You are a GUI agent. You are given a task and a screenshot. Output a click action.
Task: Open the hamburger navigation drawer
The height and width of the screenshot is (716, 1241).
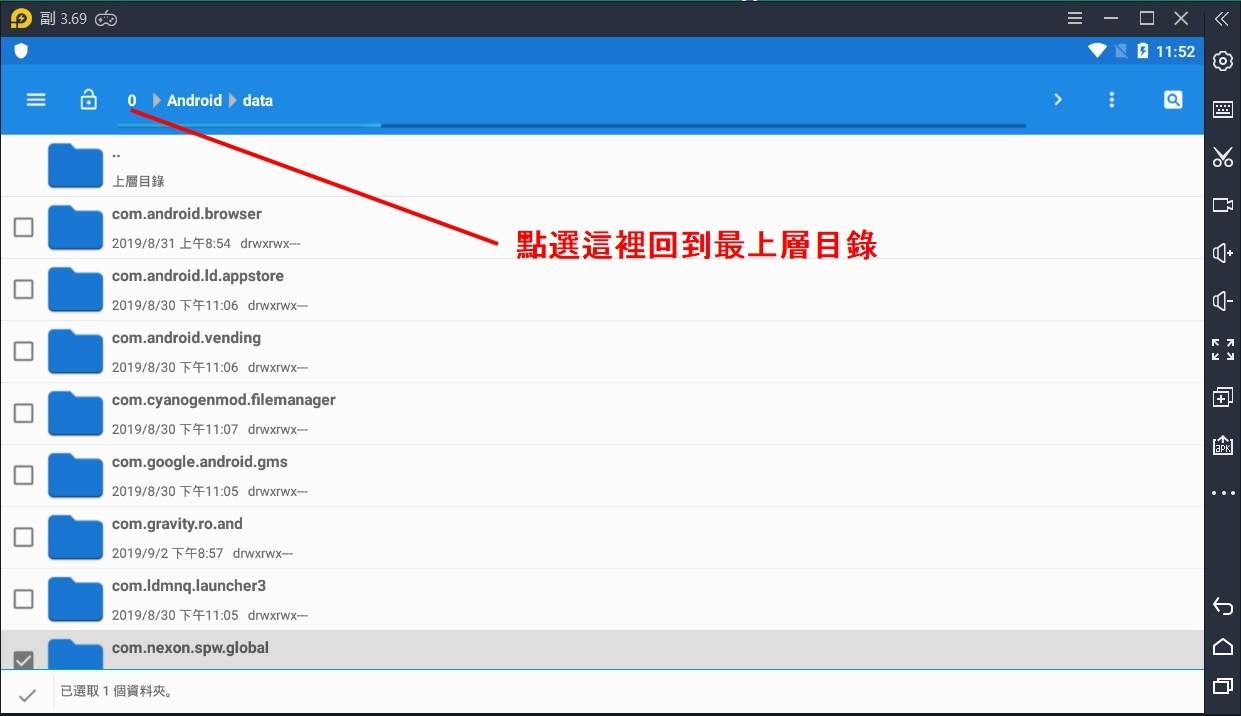[x=36, y=100]
